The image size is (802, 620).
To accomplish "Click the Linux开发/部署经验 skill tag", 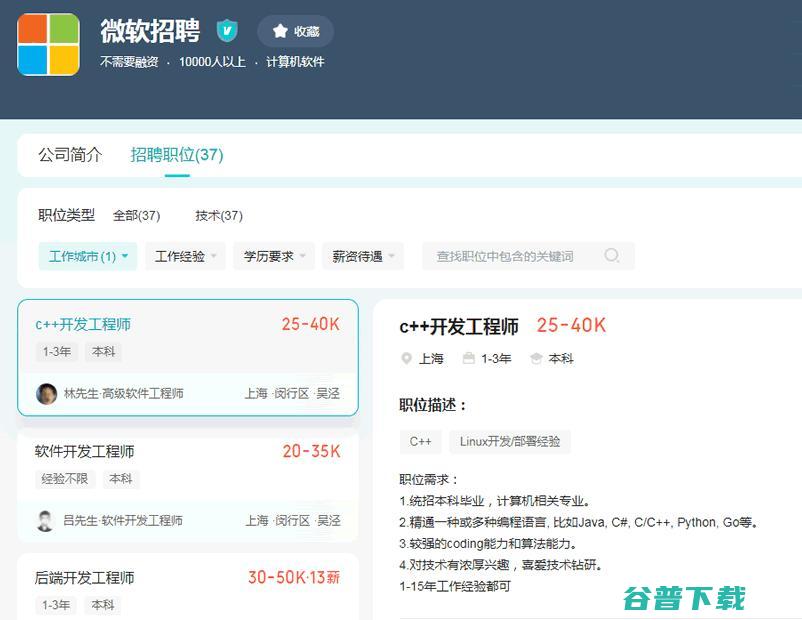I will click(x=510, y=441).
